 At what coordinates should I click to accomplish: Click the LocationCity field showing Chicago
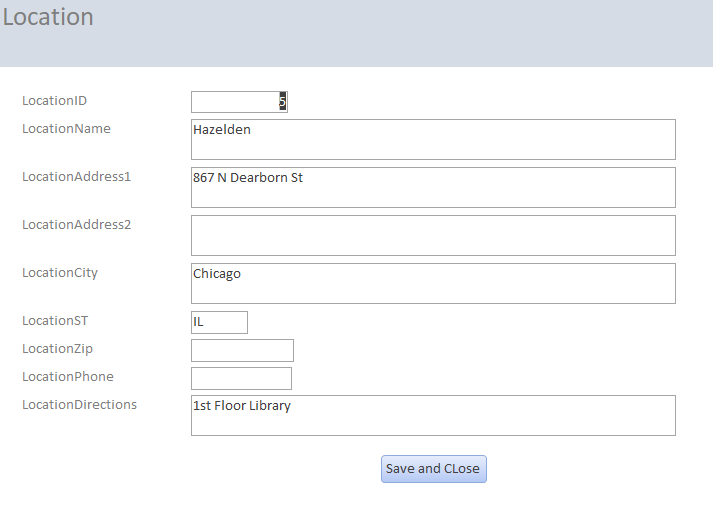[432, 283]
